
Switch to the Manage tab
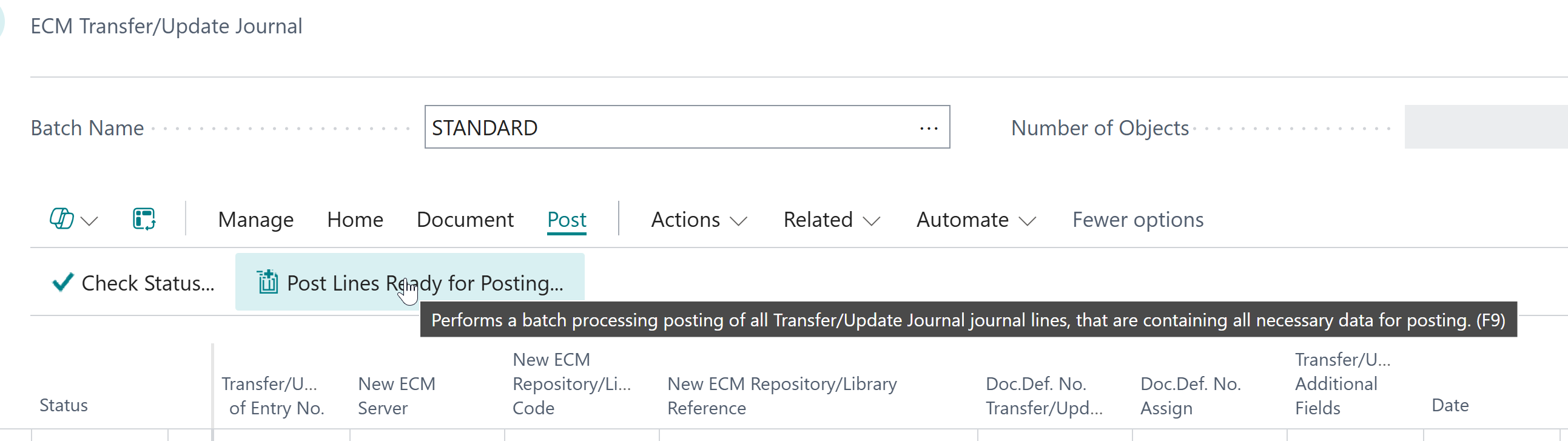click(x=255, y=219)
